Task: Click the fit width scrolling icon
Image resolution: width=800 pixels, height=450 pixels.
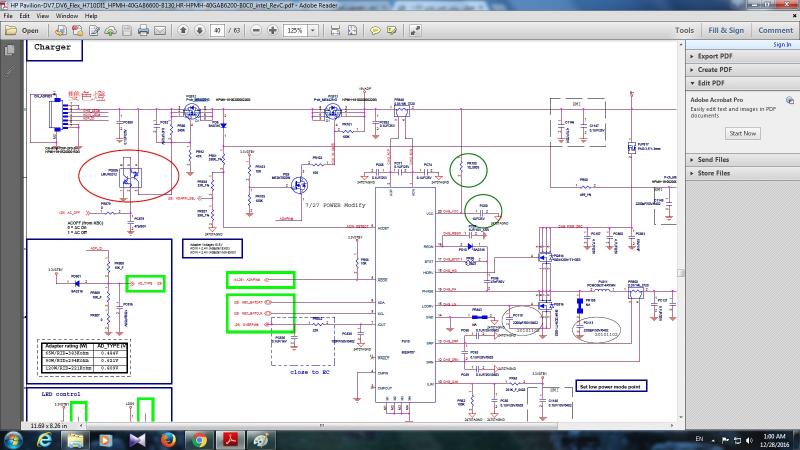Action: (x=335, y=31)
